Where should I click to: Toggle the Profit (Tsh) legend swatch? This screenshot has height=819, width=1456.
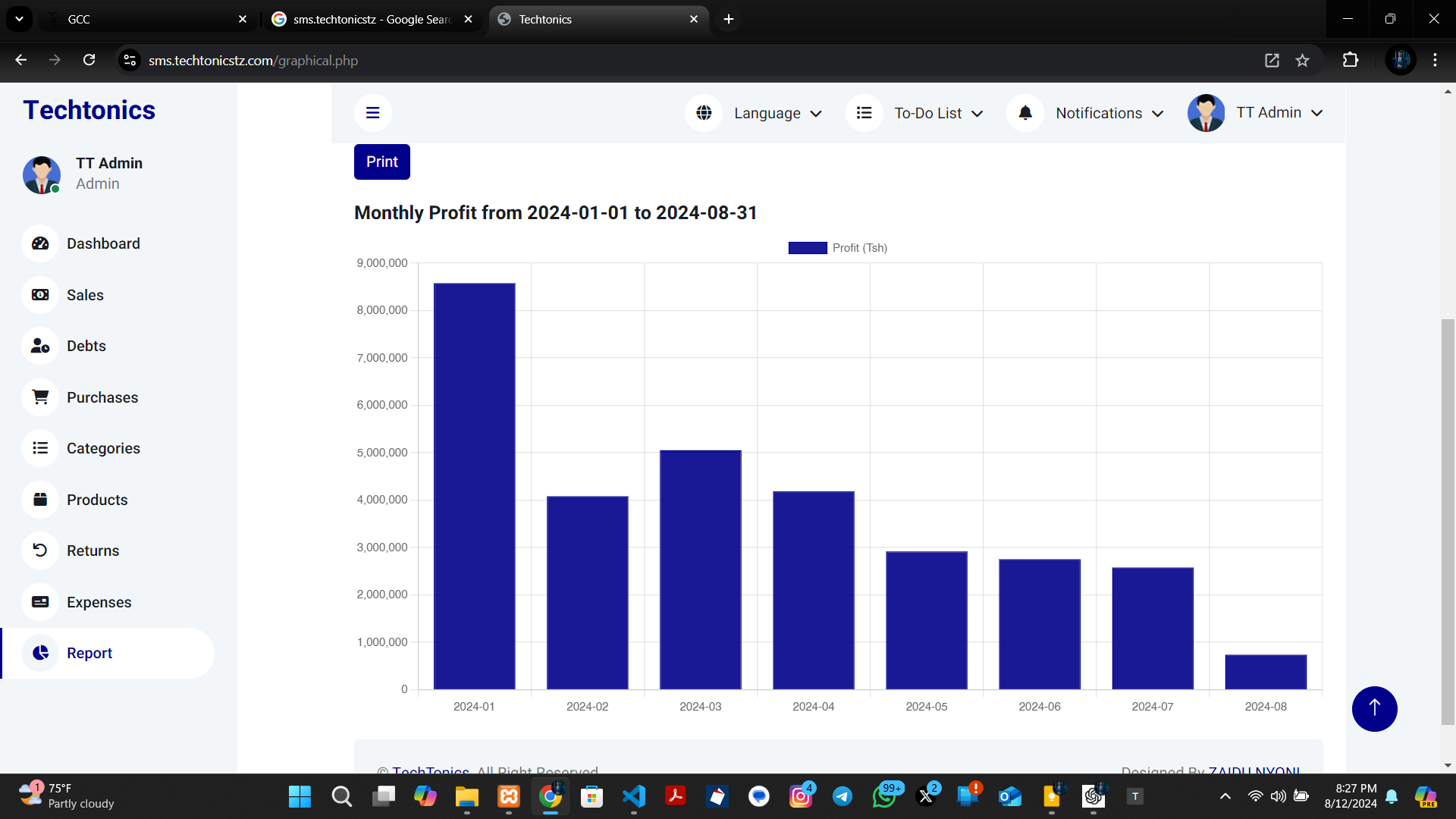point(808,248)
